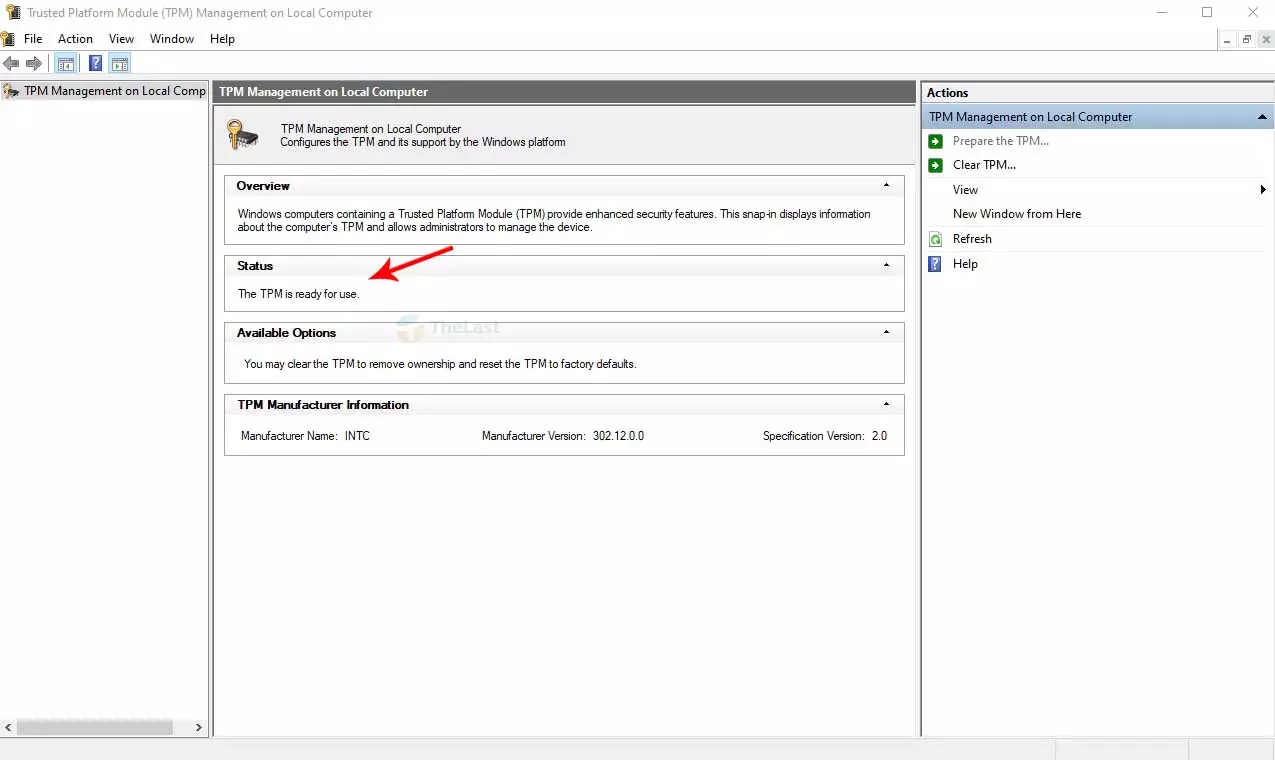Click the Overview section heading
1275x760 pixels.
(263, 186)
